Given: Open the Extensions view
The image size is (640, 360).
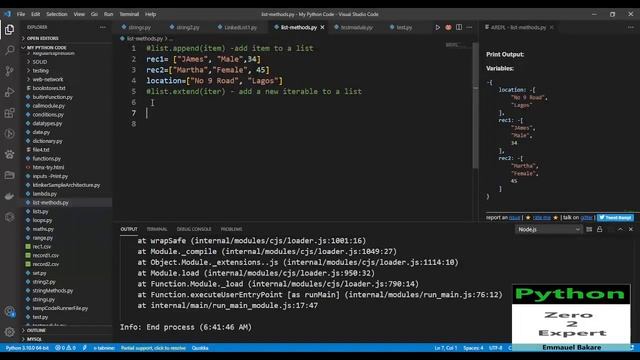Looking at the screenshot, I should (x=9, y=113).
